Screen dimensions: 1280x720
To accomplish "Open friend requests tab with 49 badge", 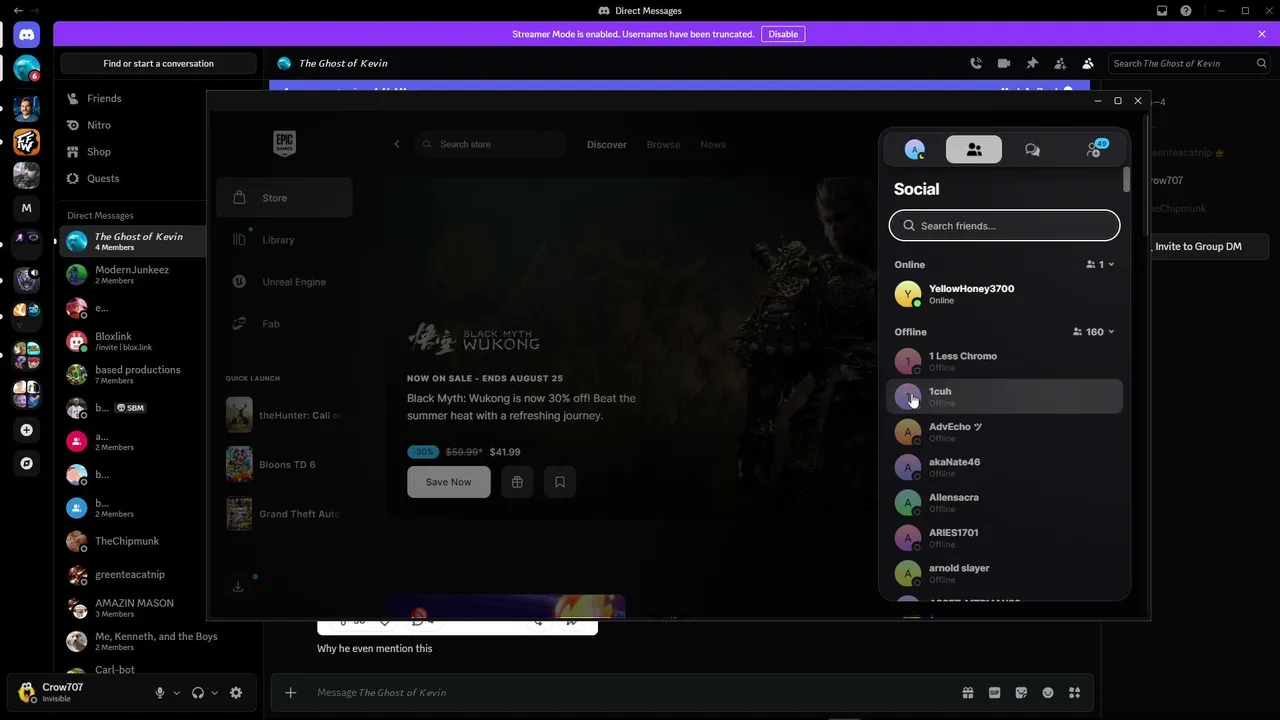I will pos(1094,150).
